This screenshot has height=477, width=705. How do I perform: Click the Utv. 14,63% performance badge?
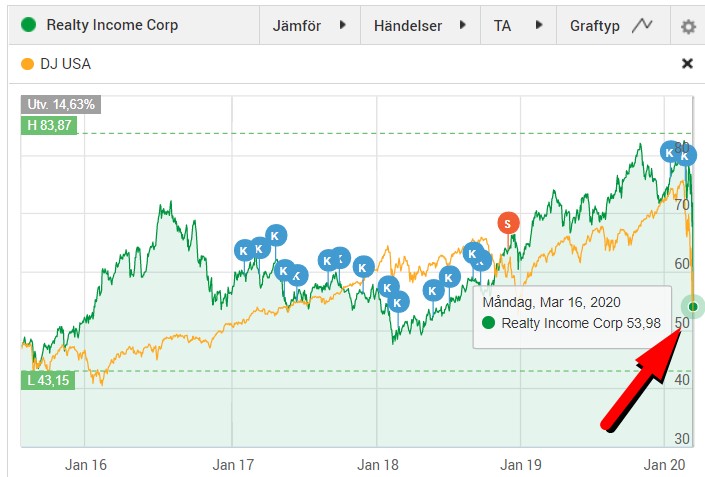point(60,104)
